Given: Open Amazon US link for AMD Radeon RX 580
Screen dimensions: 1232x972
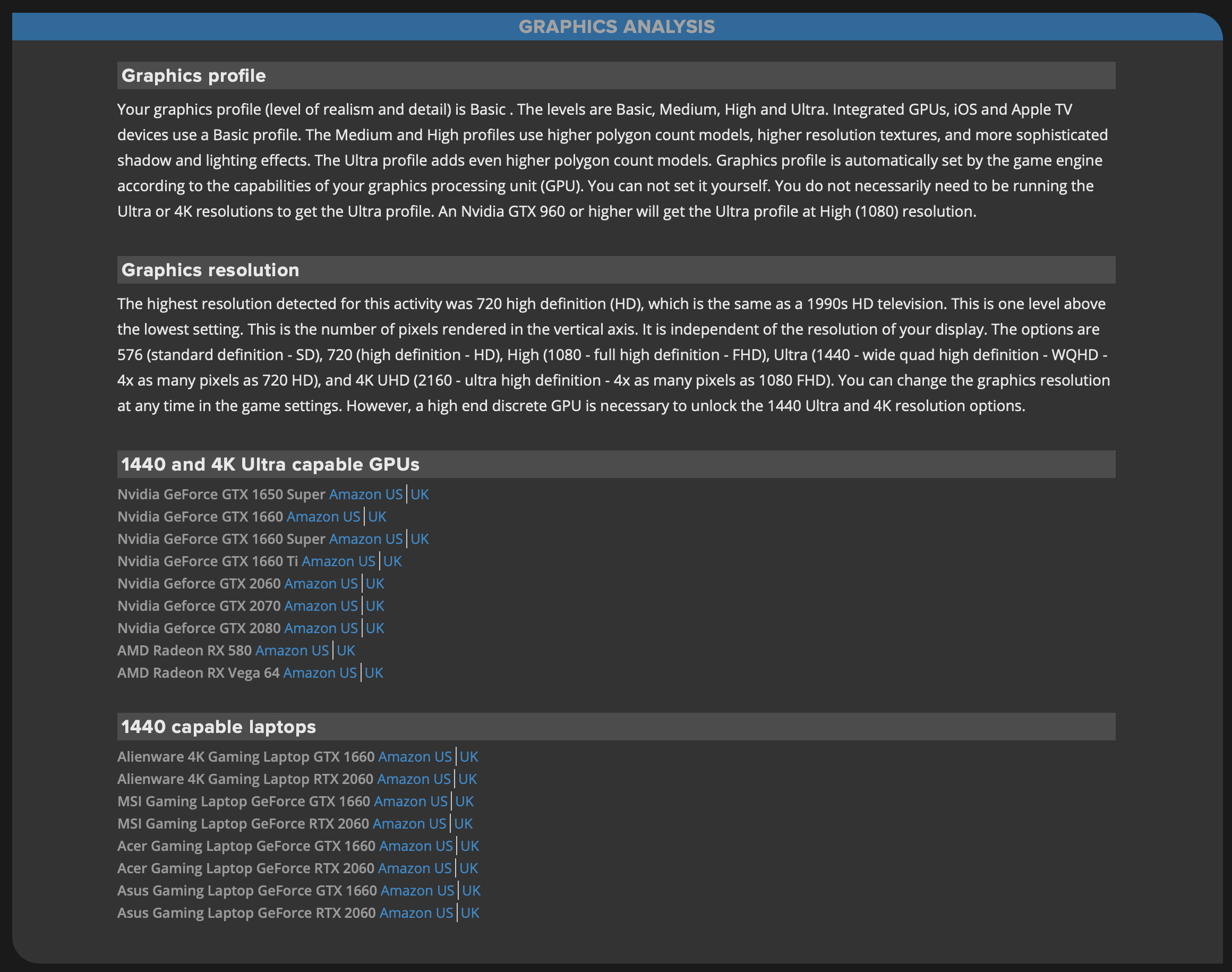Looking at the screenshot, I should click(292, 651).
